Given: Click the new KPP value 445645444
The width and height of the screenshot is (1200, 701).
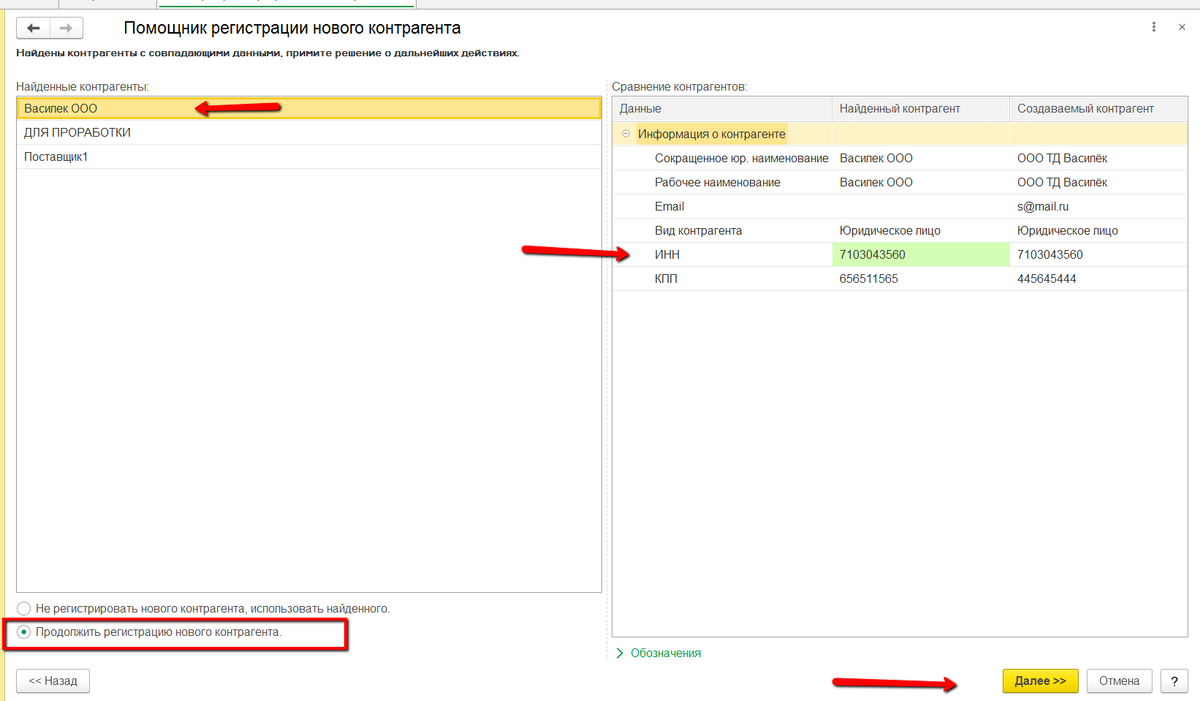Looking at the screenshot, I should [x=1046, y=279].
